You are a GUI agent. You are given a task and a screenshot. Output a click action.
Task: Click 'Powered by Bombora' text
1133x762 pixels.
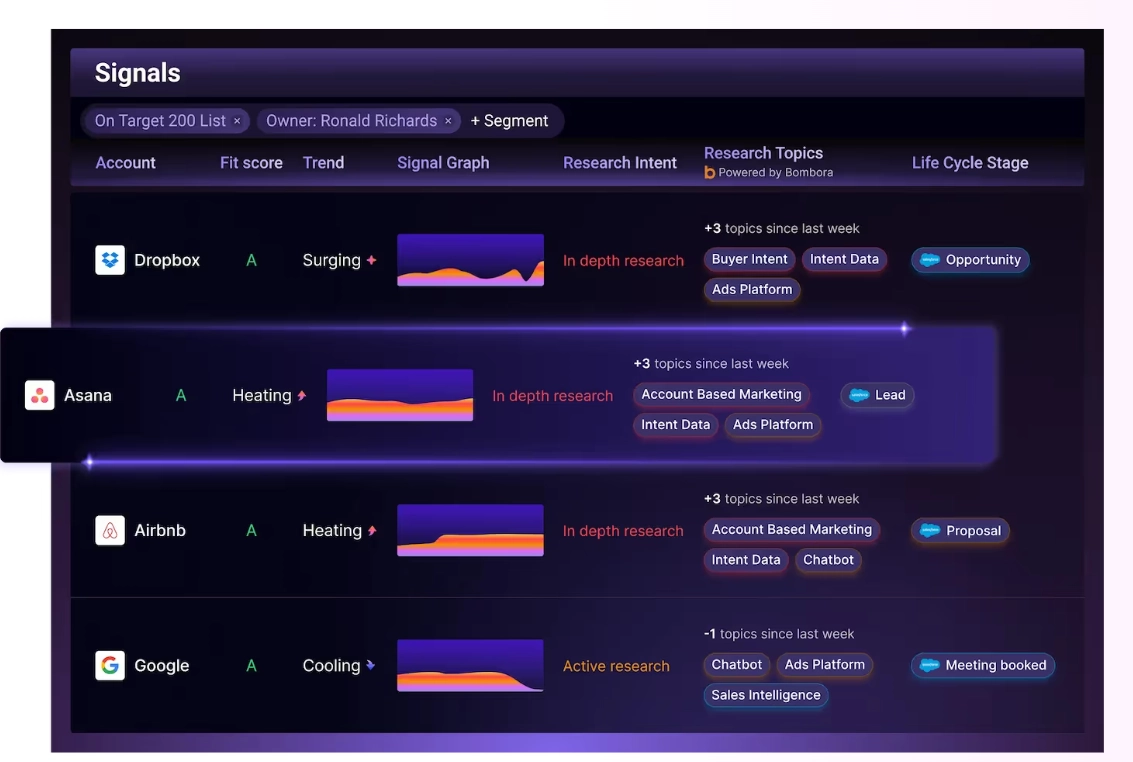(x=775, y=173)
